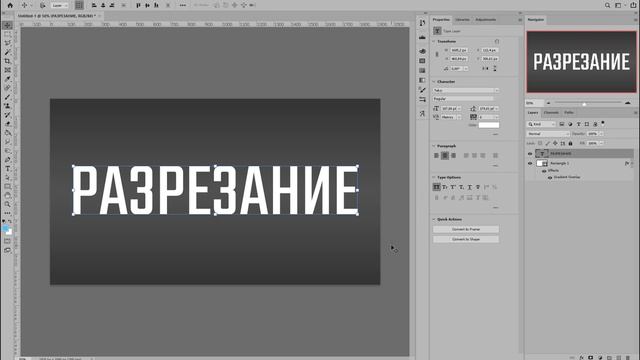Switch to the Libraries tab

(x=462, y=20)
